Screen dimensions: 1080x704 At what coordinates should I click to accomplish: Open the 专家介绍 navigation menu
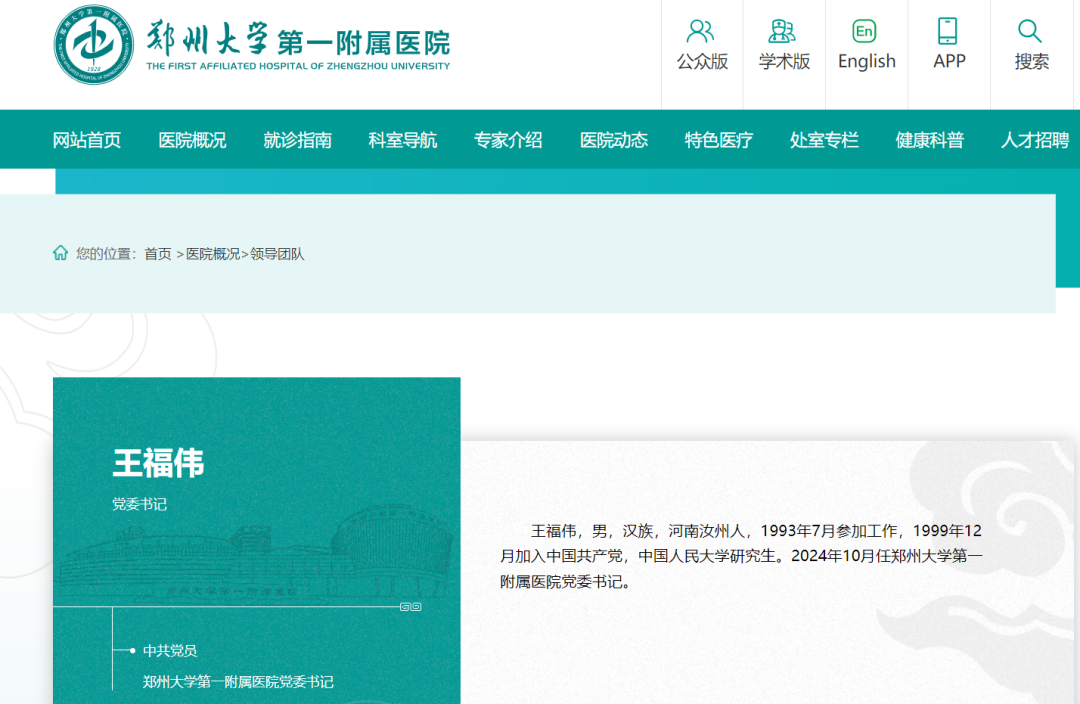[508, 141]
